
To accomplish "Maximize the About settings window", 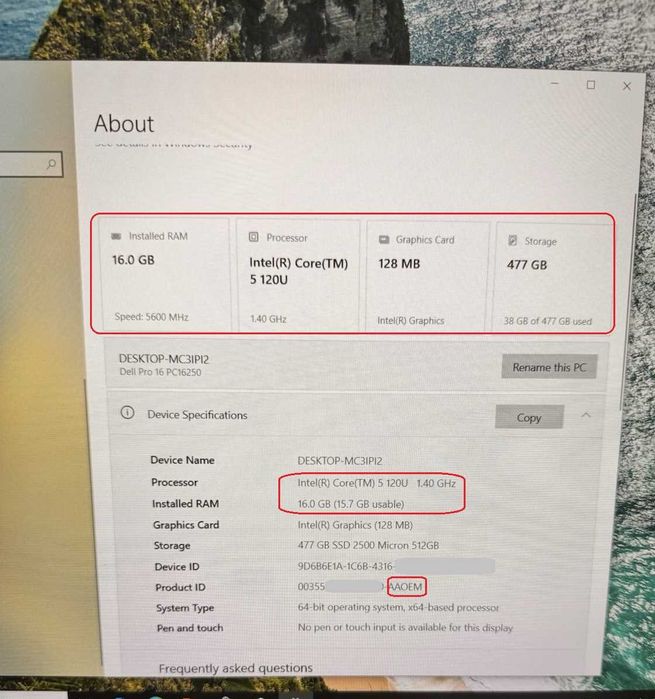I will [591, 85].
